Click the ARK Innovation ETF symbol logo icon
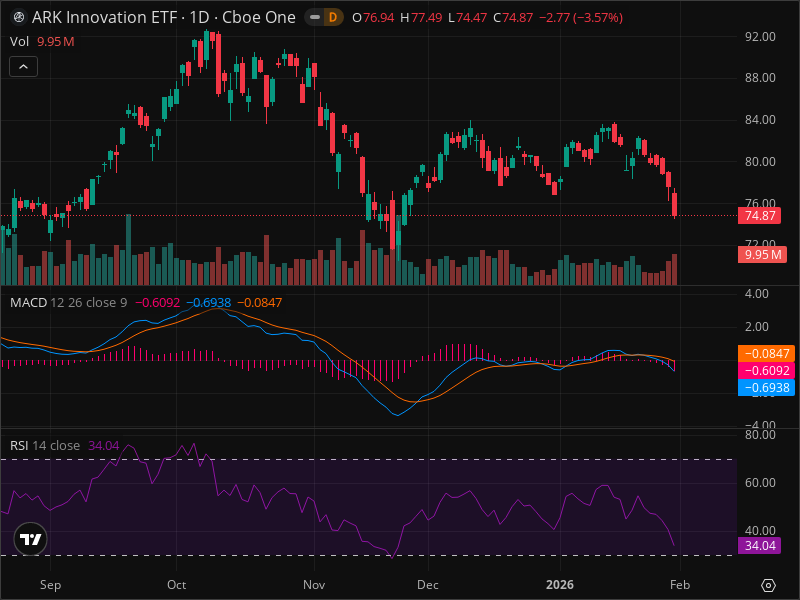Screen dimensions: 800x600 [19, 17]
